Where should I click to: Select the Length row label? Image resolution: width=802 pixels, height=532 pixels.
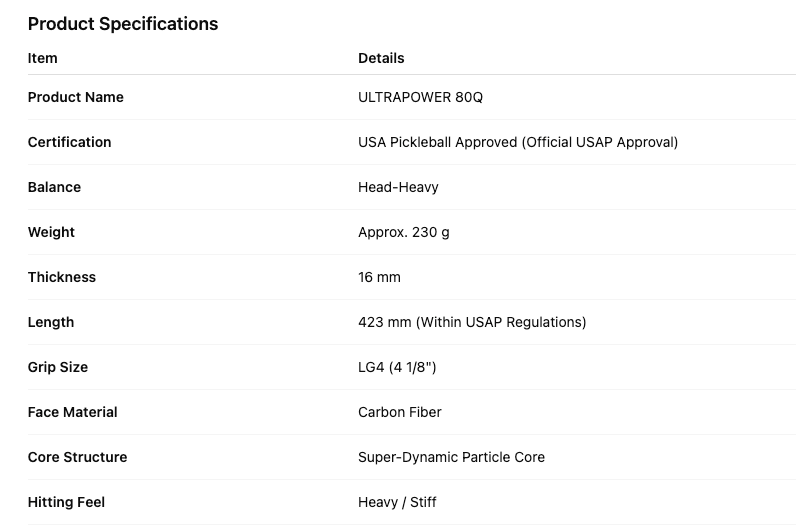pyautogui.click(x=51, y=322)
